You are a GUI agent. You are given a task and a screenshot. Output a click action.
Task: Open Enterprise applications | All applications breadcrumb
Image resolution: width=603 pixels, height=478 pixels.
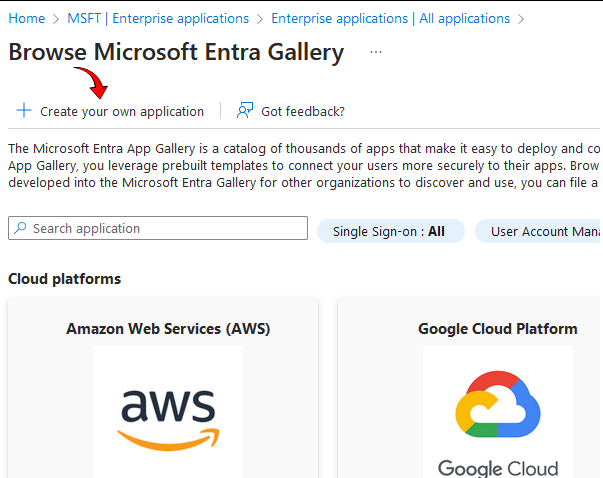(391, 18)
